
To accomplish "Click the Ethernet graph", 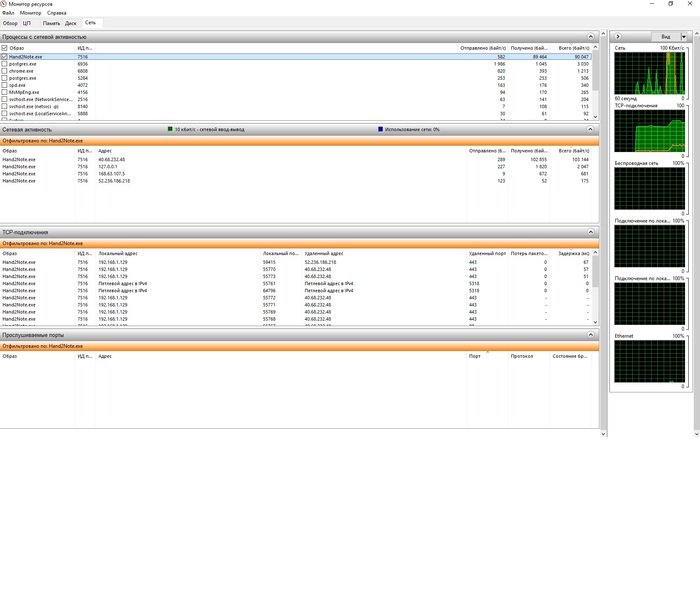I will [x=649, y=361].
